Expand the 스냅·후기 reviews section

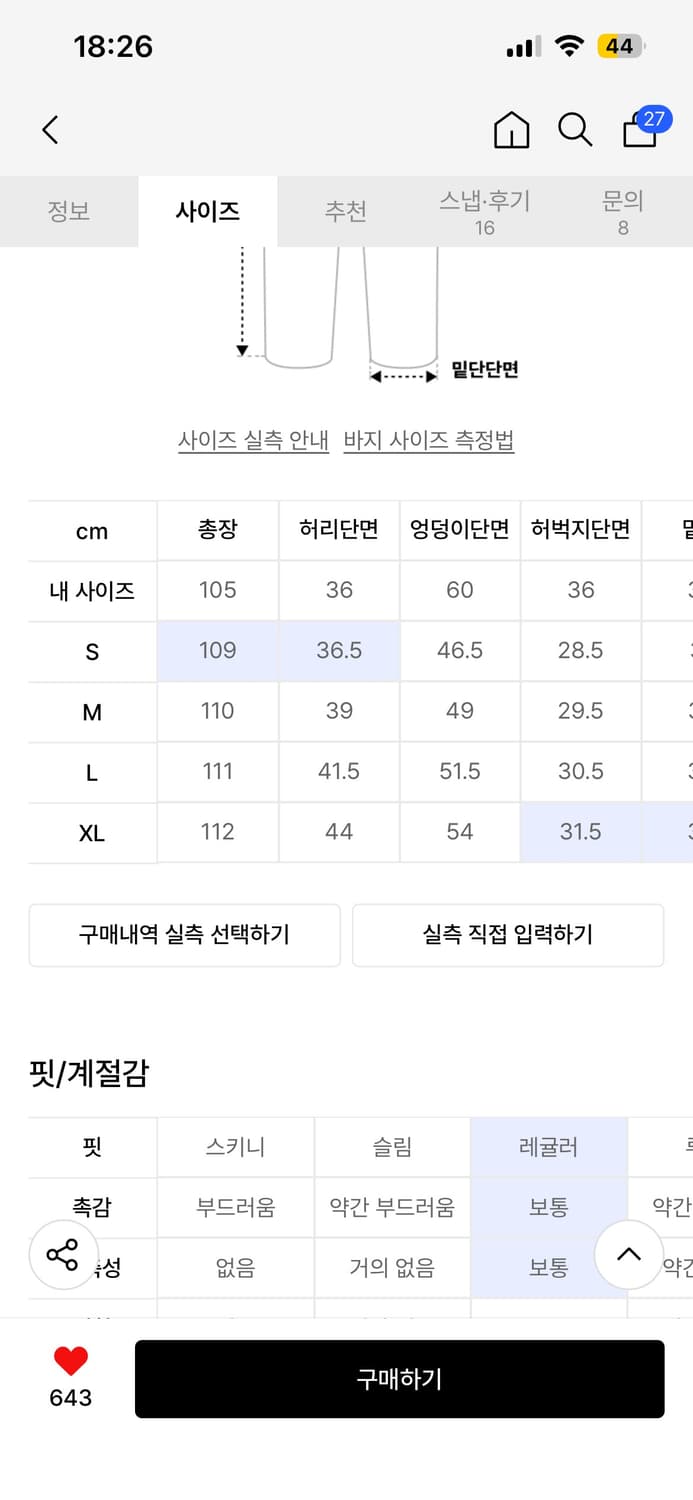tap(485, 212)
